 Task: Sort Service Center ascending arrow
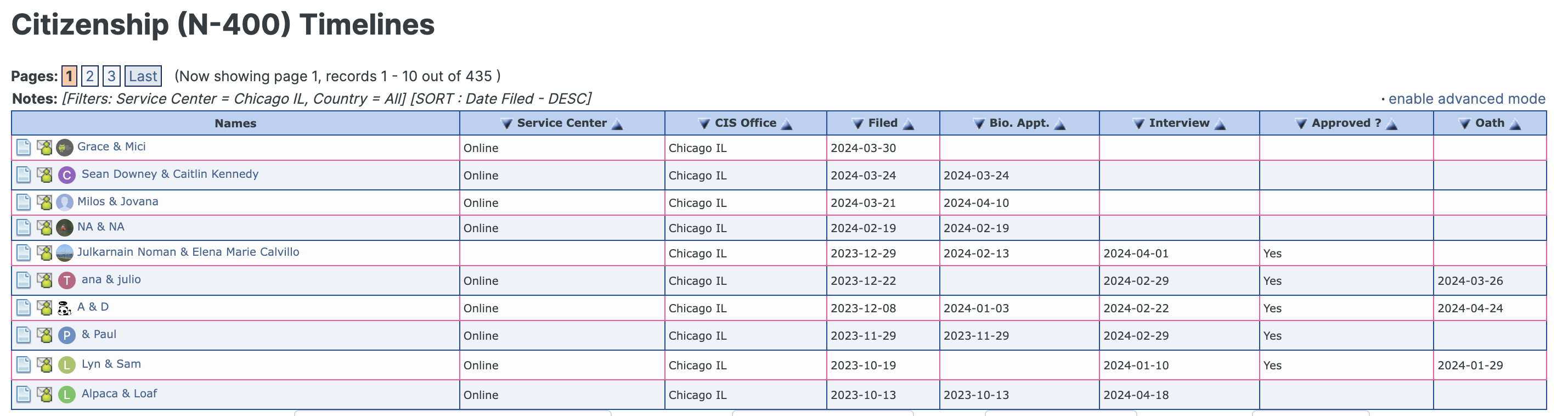(x=617, y=124)
